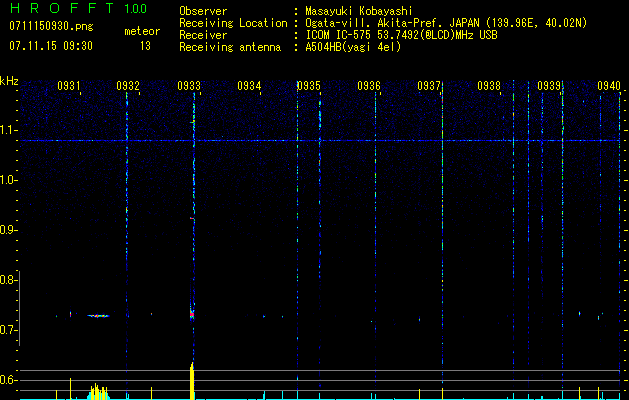
Task: Click the 0934 time marker
Action: (249, 86)
